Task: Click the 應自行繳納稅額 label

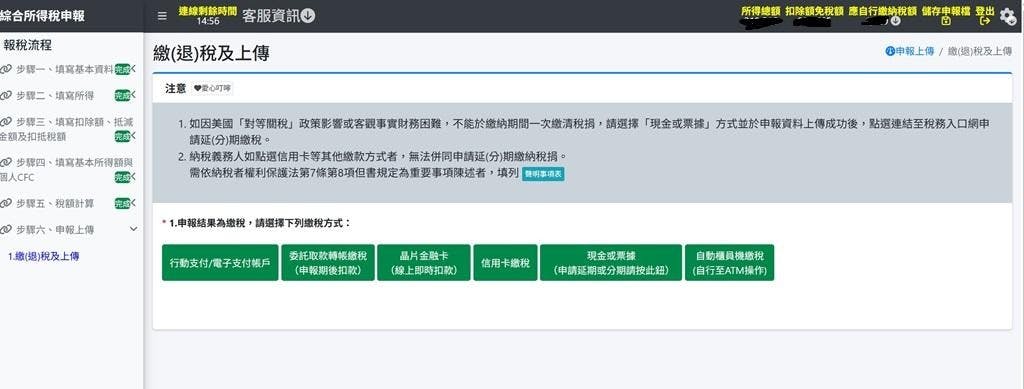Action: pos(882,11)
